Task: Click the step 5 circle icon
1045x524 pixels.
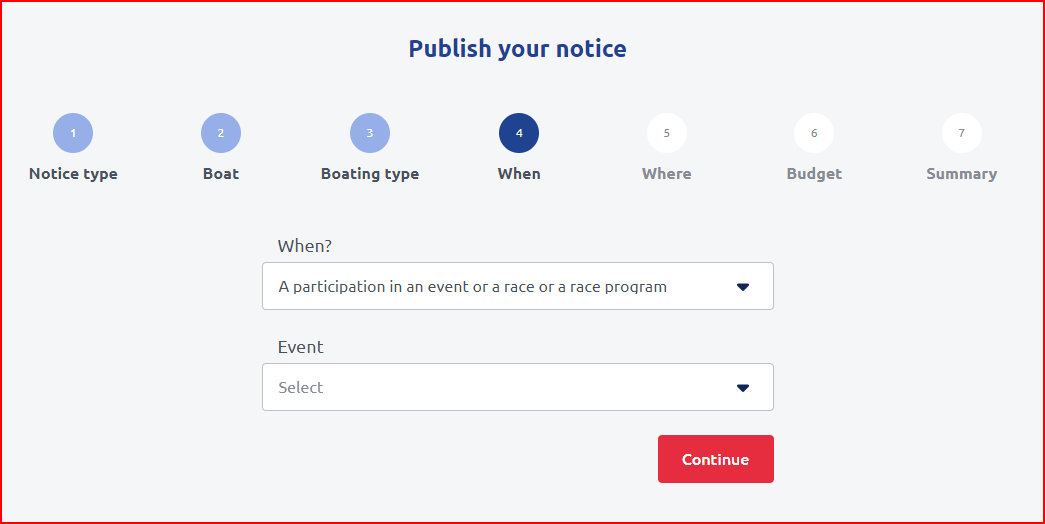Action: pyautogui.click(x=667, y=133)
